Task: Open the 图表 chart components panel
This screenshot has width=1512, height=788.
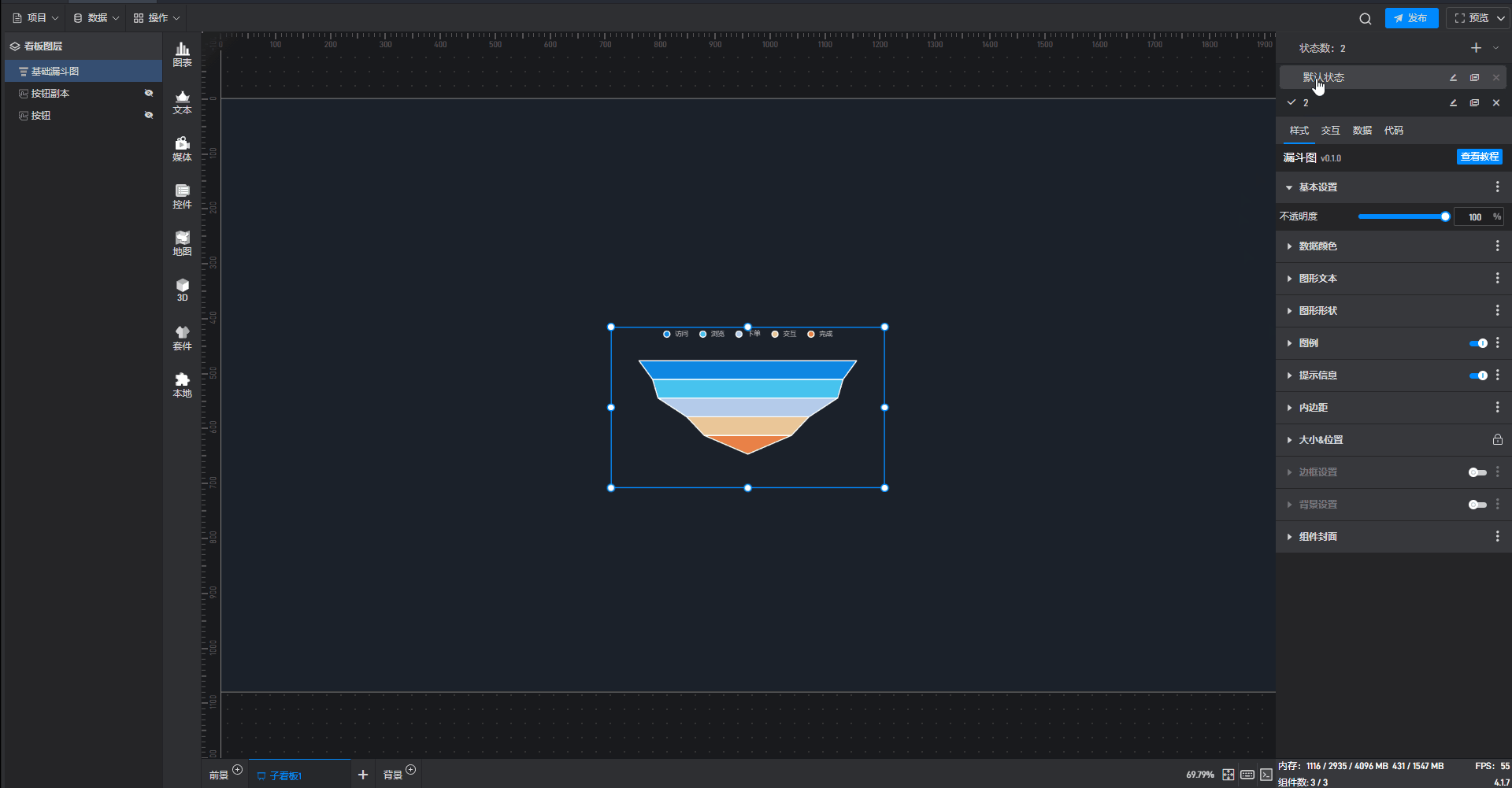Action: (182, 54)
